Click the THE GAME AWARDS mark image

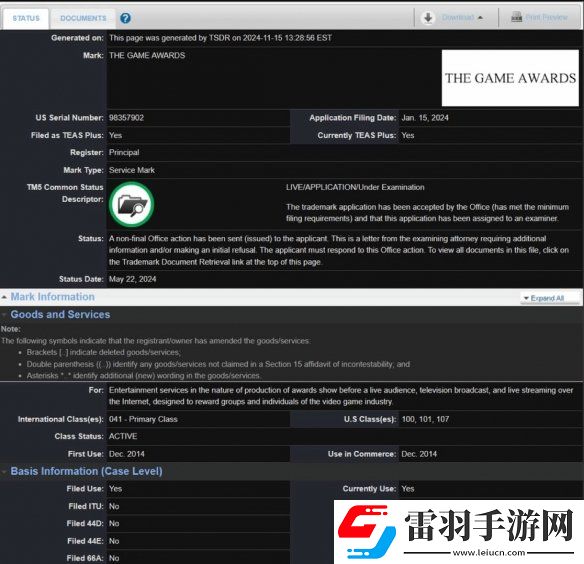click(510, 78)
